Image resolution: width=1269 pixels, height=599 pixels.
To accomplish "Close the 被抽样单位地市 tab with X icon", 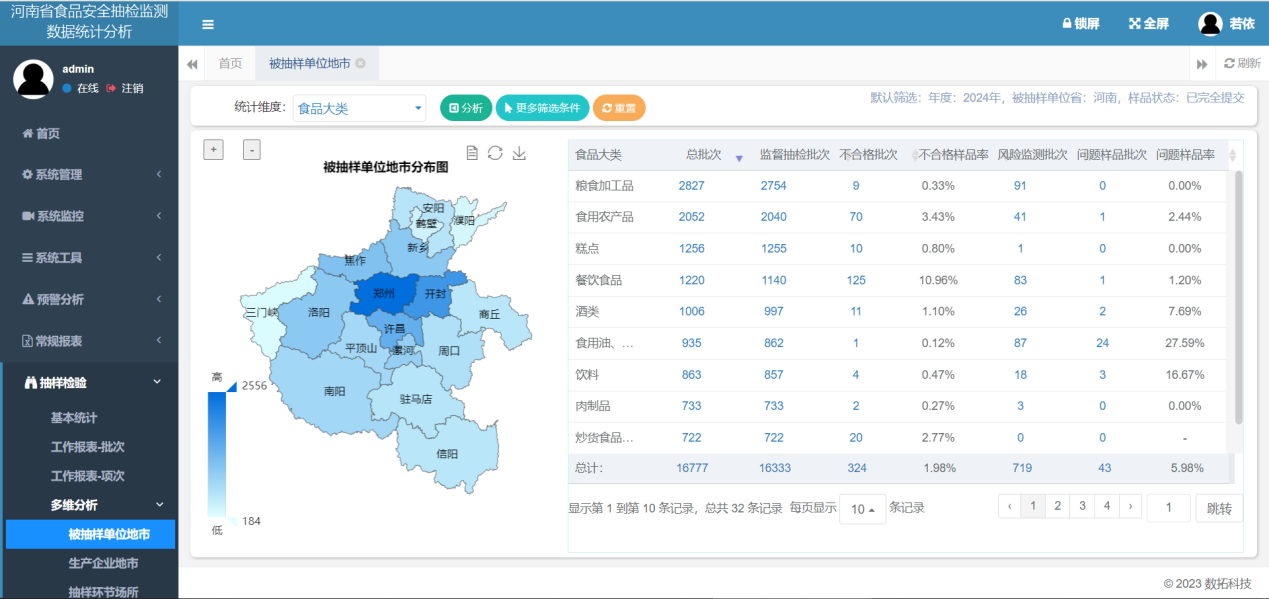I will coord(360,63).
